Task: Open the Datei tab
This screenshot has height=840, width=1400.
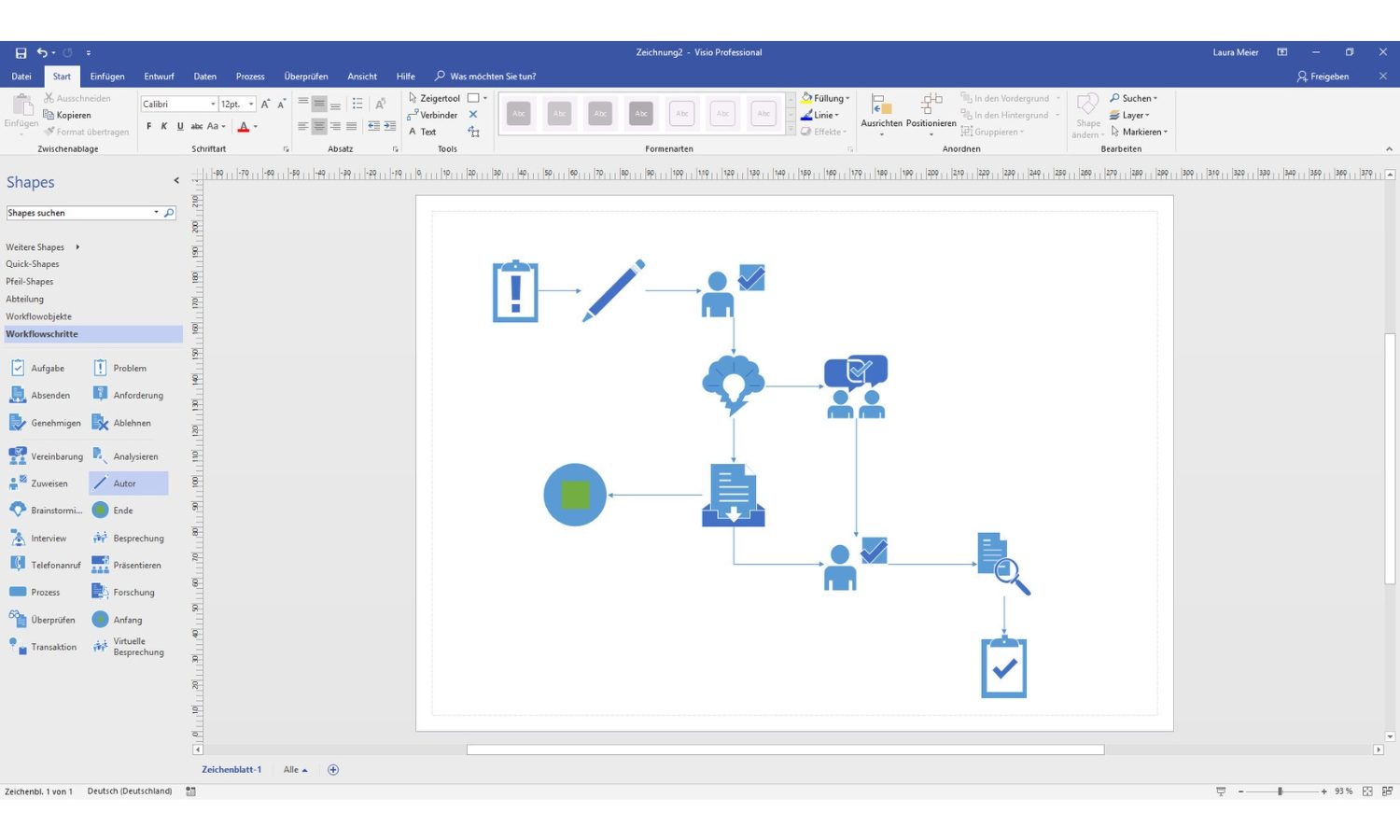Action: tap(21, 77)
